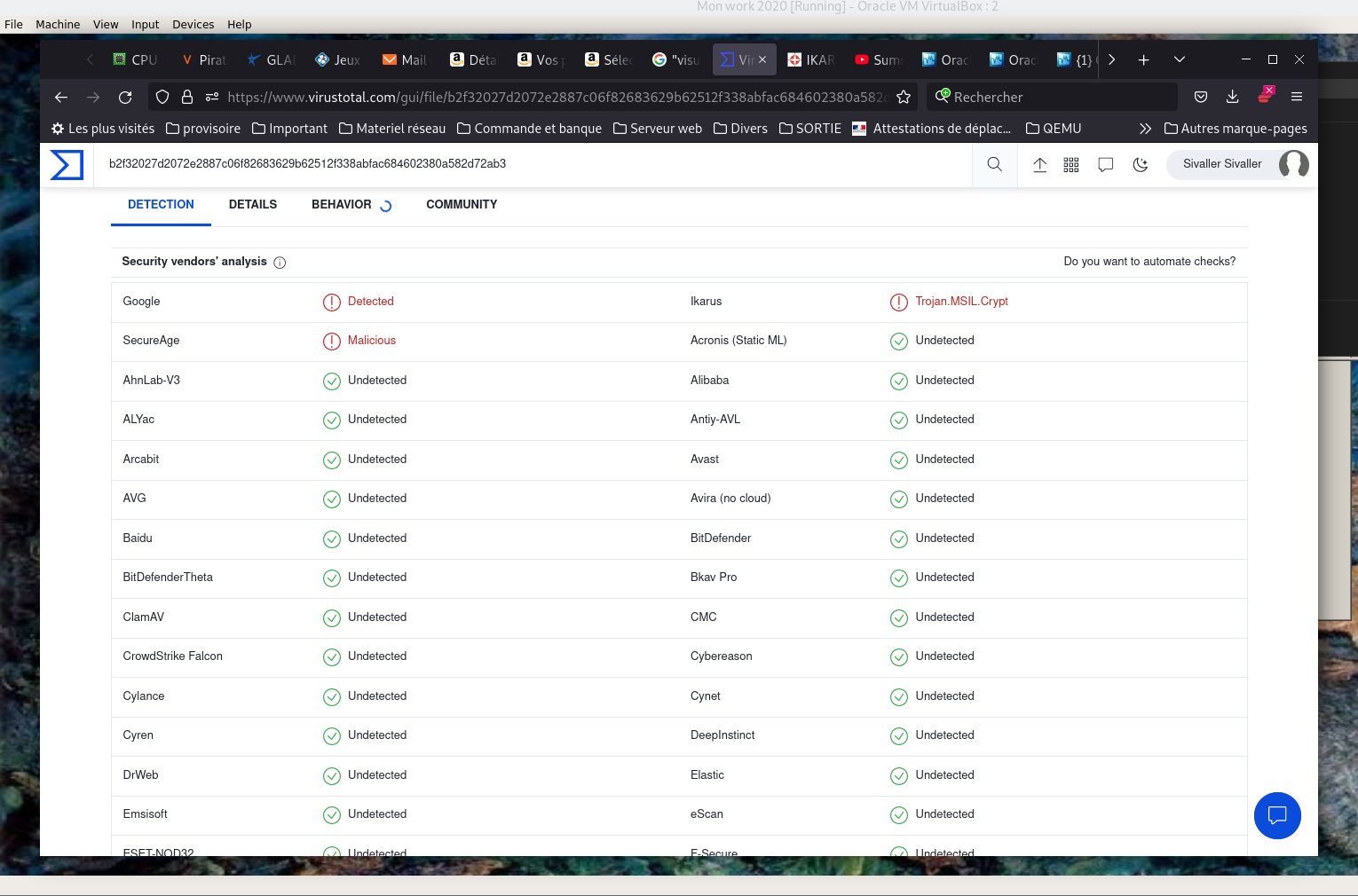Open the COMMUNITY tab
The image size is (1358, 896).
point(462,205)
